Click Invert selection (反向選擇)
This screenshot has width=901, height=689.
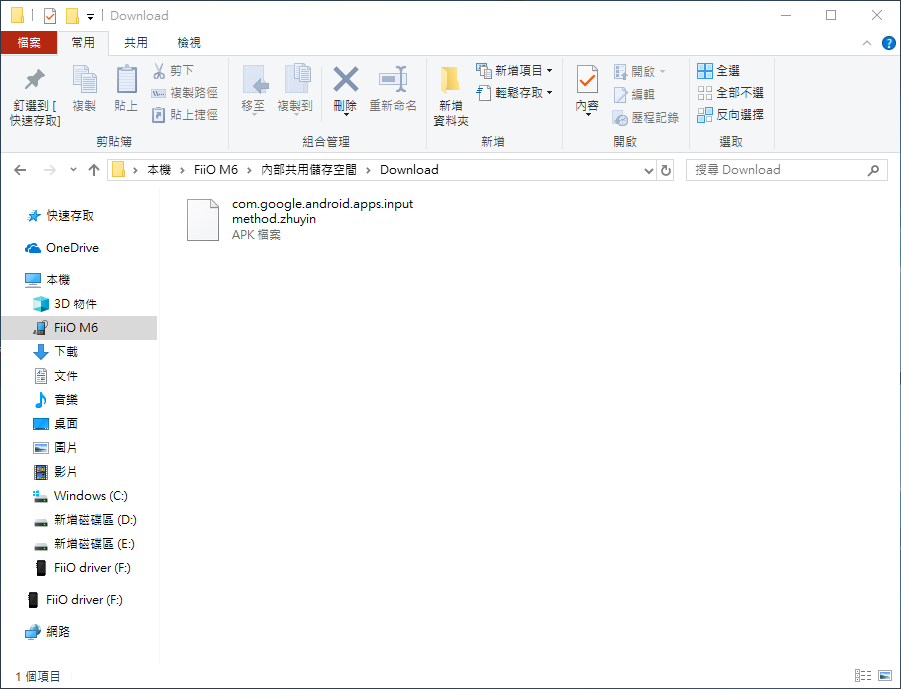[x=730, y=115]
